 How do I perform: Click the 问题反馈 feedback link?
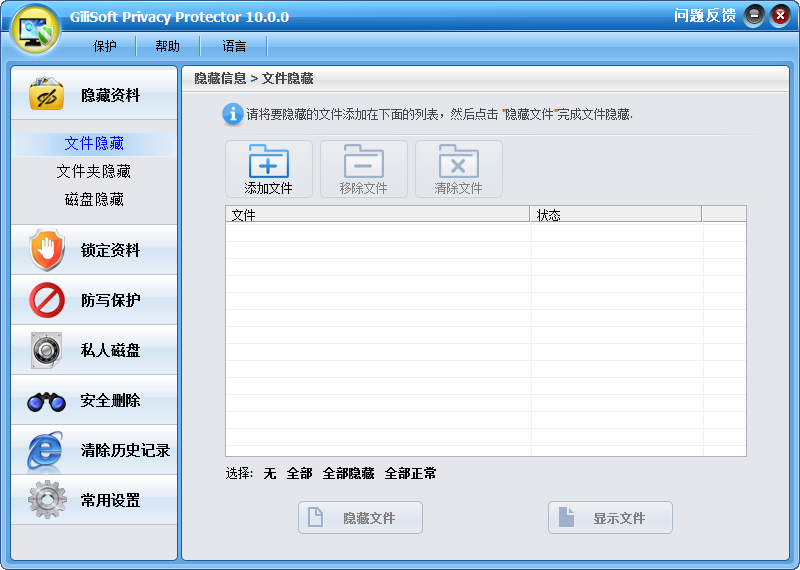tap(705, 16)
